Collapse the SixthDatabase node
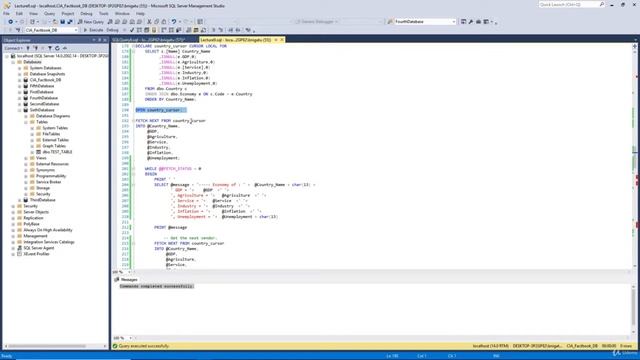Screen dimensions: 640x360 pyautogui.click(x=20, y=110)
